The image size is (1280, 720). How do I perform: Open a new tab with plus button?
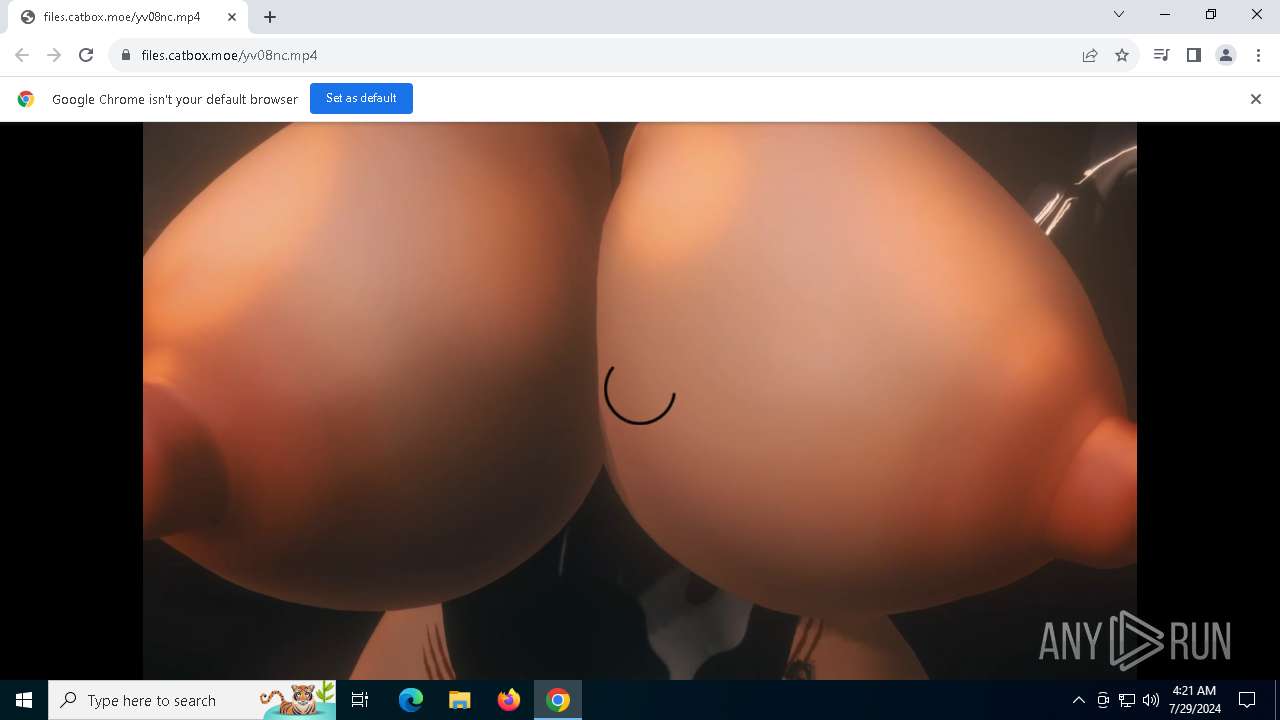tap(270, 17)
